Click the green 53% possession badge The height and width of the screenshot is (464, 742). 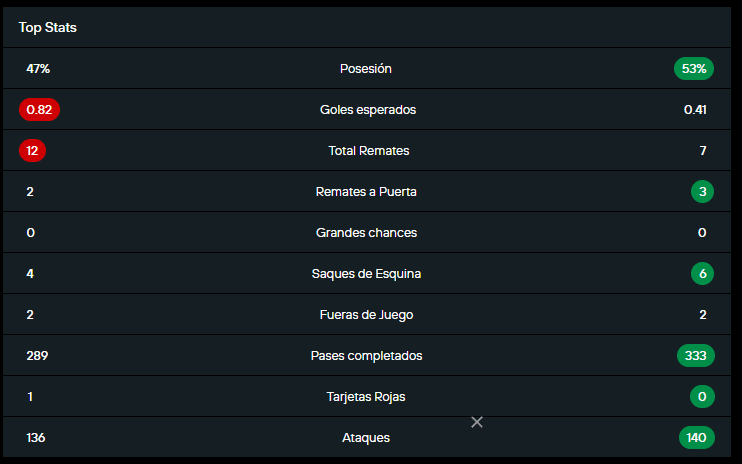(694, 69)
